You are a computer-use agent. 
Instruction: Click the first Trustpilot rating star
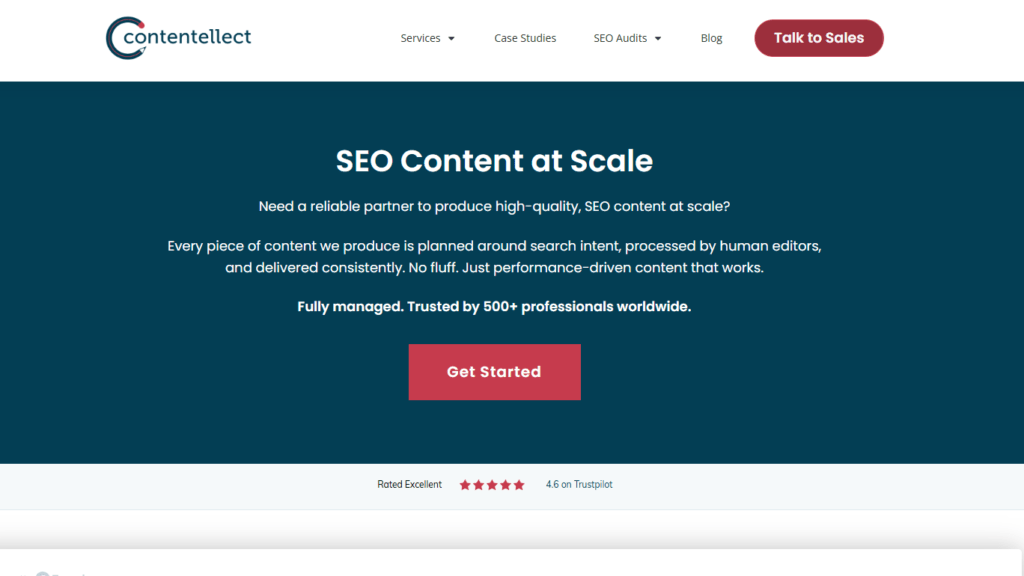pyautogui.click(x=465, y=485)
